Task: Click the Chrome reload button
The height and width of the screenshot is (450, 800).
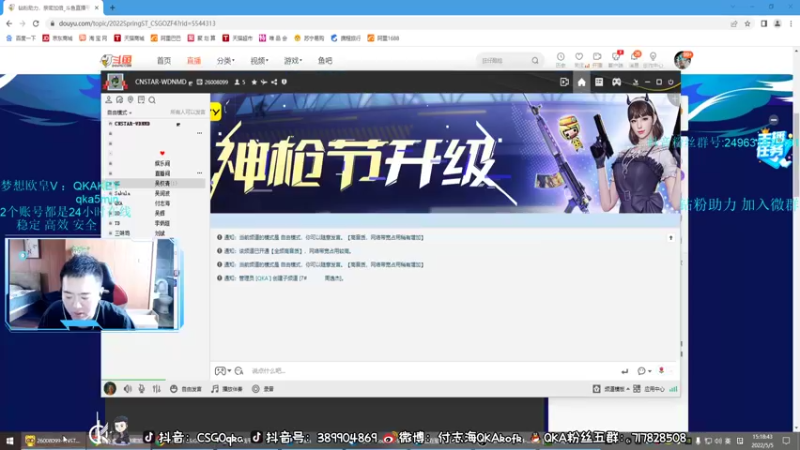Action: click(36, 23)
